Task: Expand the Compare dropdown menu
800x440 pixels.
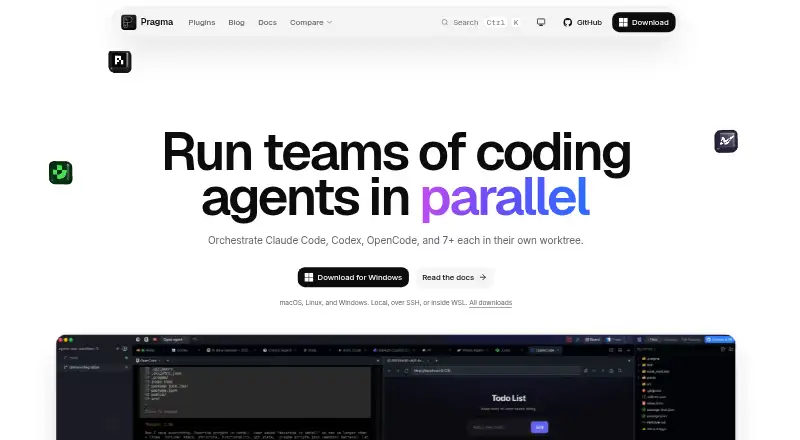Action: click(311, 22)
